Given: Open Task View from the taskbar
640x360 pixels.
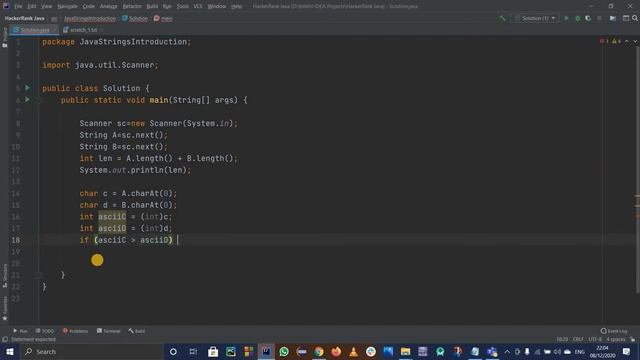Looking at the screenshot, I should [193, 352].
